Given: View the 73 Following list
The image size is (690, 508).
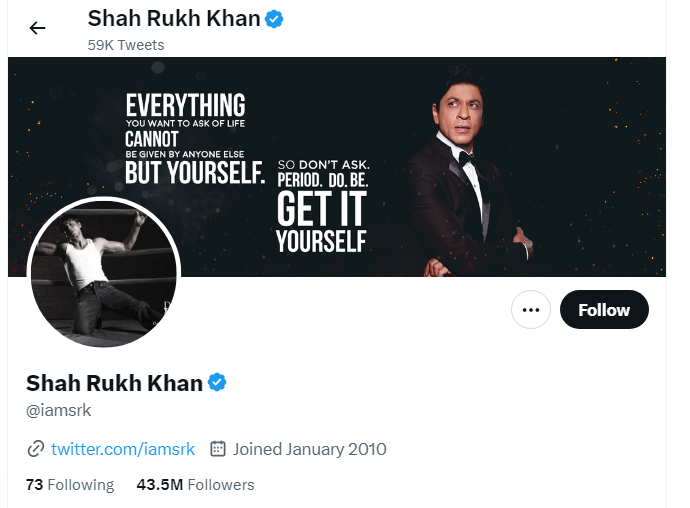Looking at the screenshot, I should 70,485.
